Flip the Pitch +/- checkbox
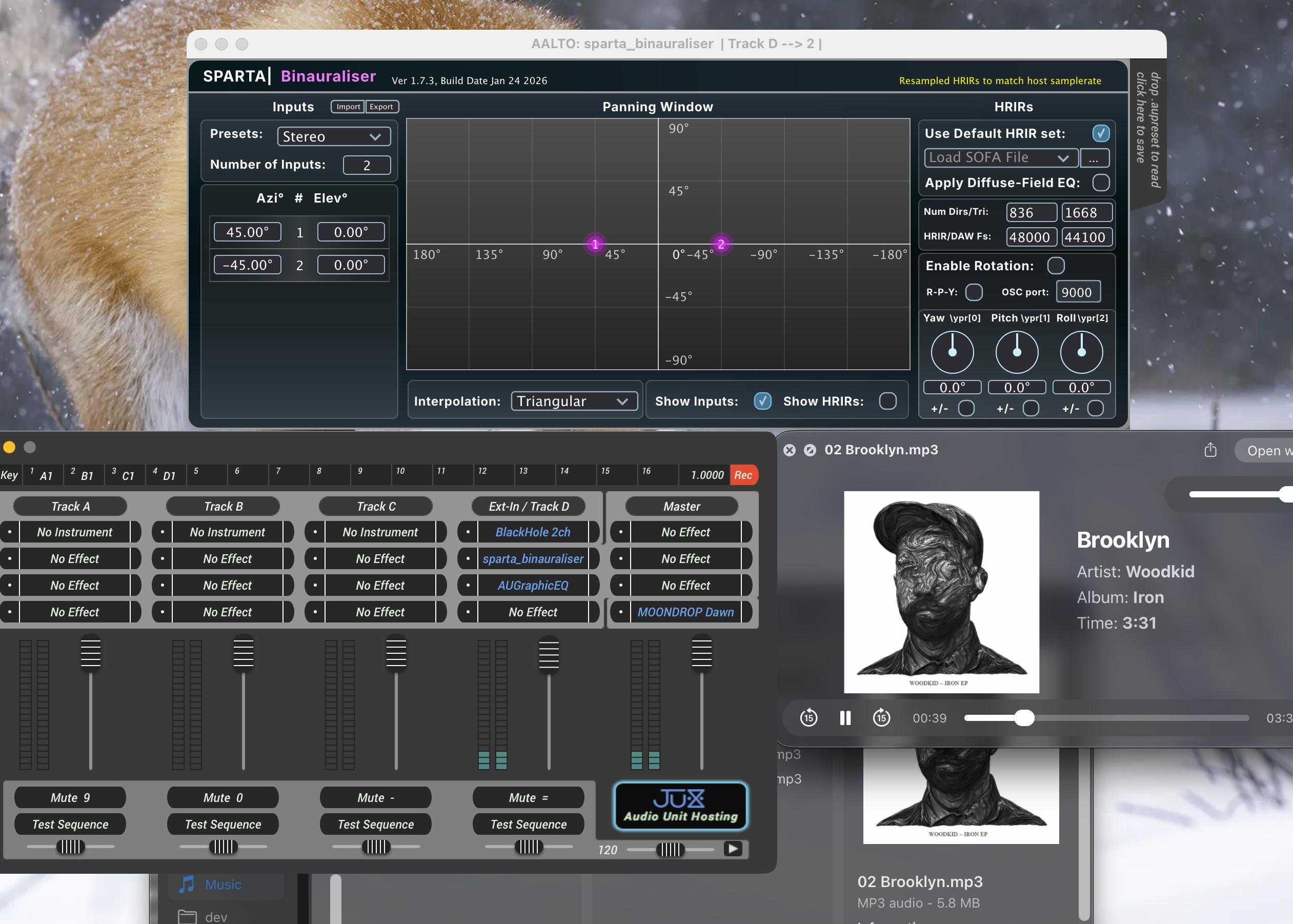 pyautogui.click(x=1031, y=408)
